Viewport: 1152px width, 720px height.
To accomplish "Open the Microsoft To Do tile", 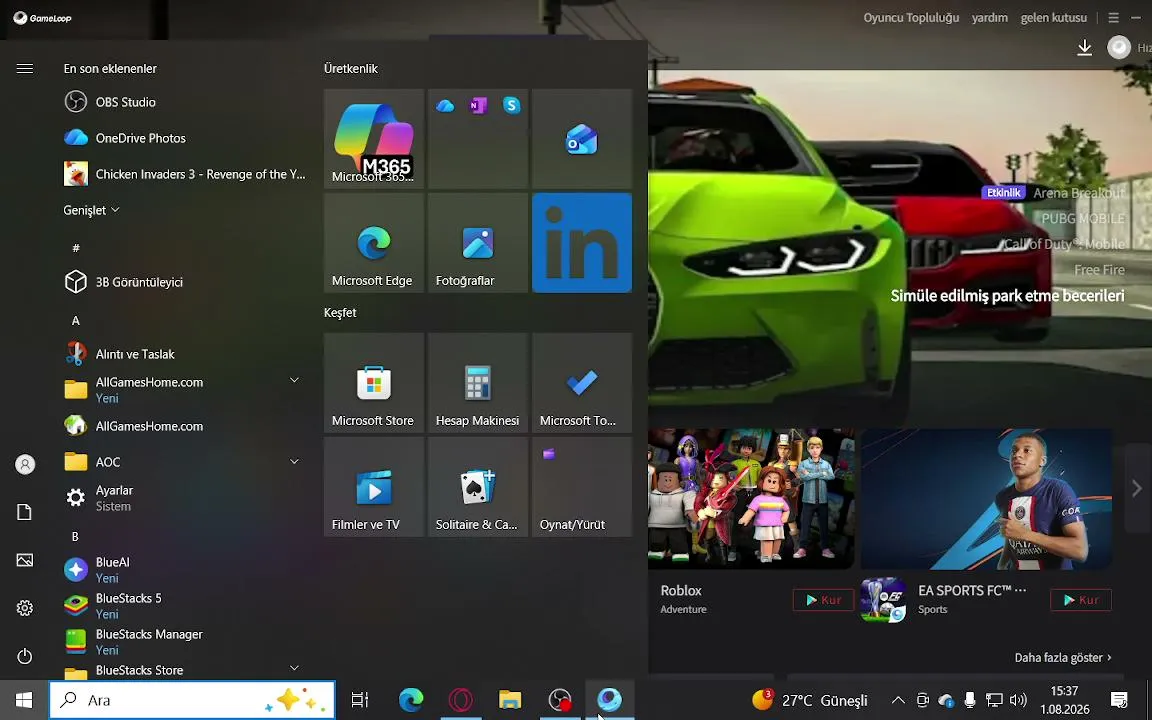I will (x=582, y=383).
